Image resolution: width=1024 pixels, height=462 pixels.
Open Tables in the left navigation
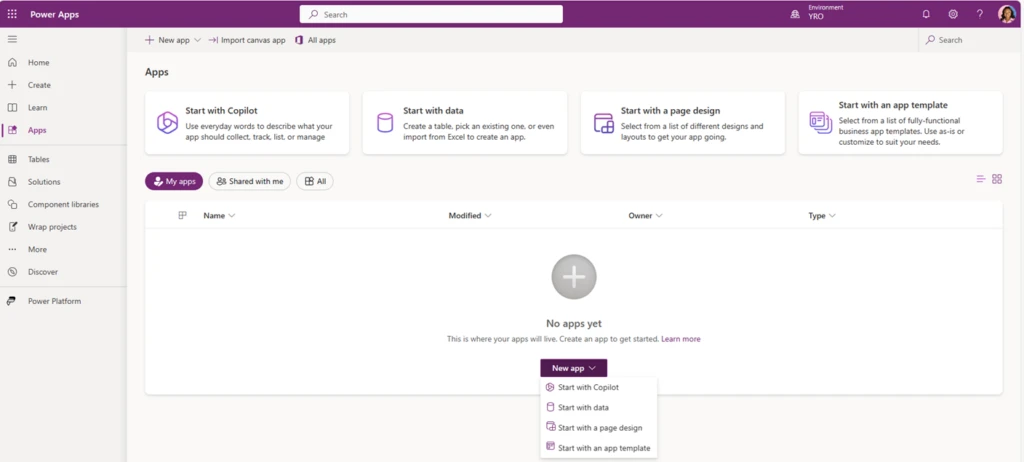(63, 159)
